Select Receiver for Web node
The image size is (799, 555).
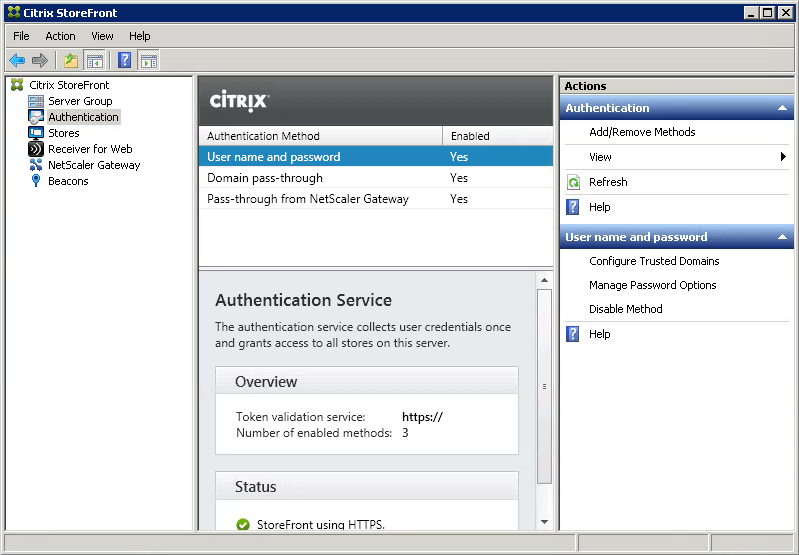click(90, 149)
